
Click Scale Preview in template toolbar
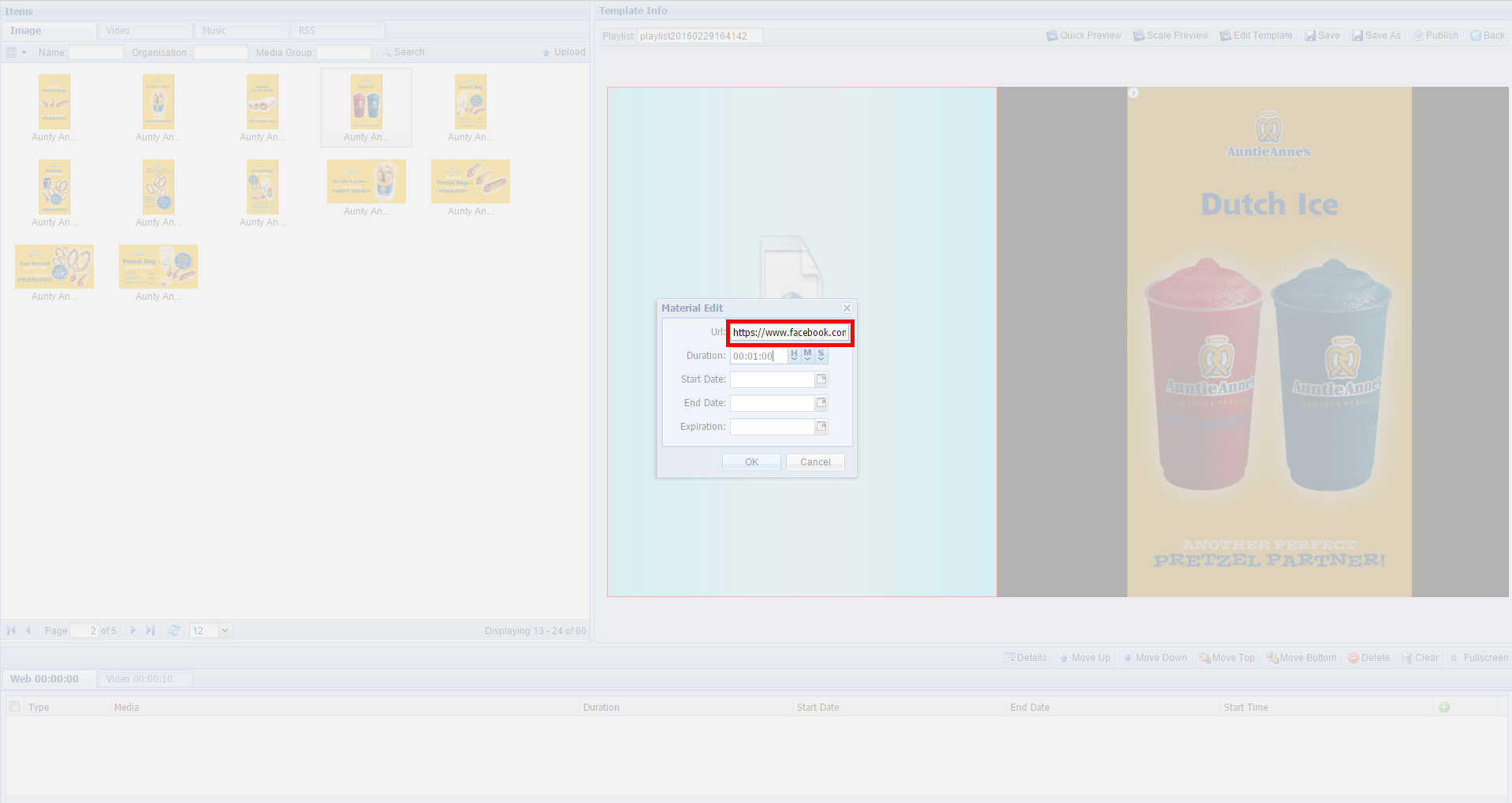(1171, 35)
